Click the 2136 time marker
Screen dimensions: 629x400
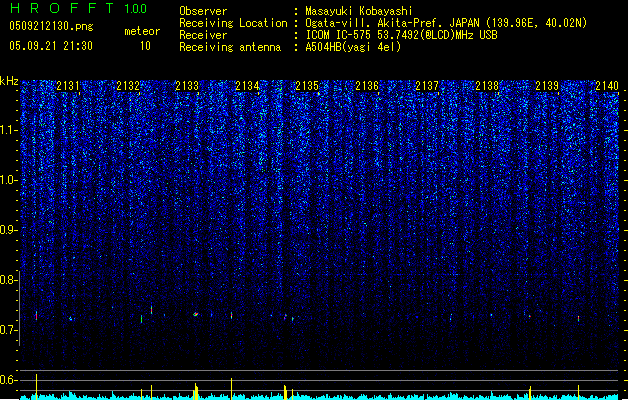coord(367,86)
